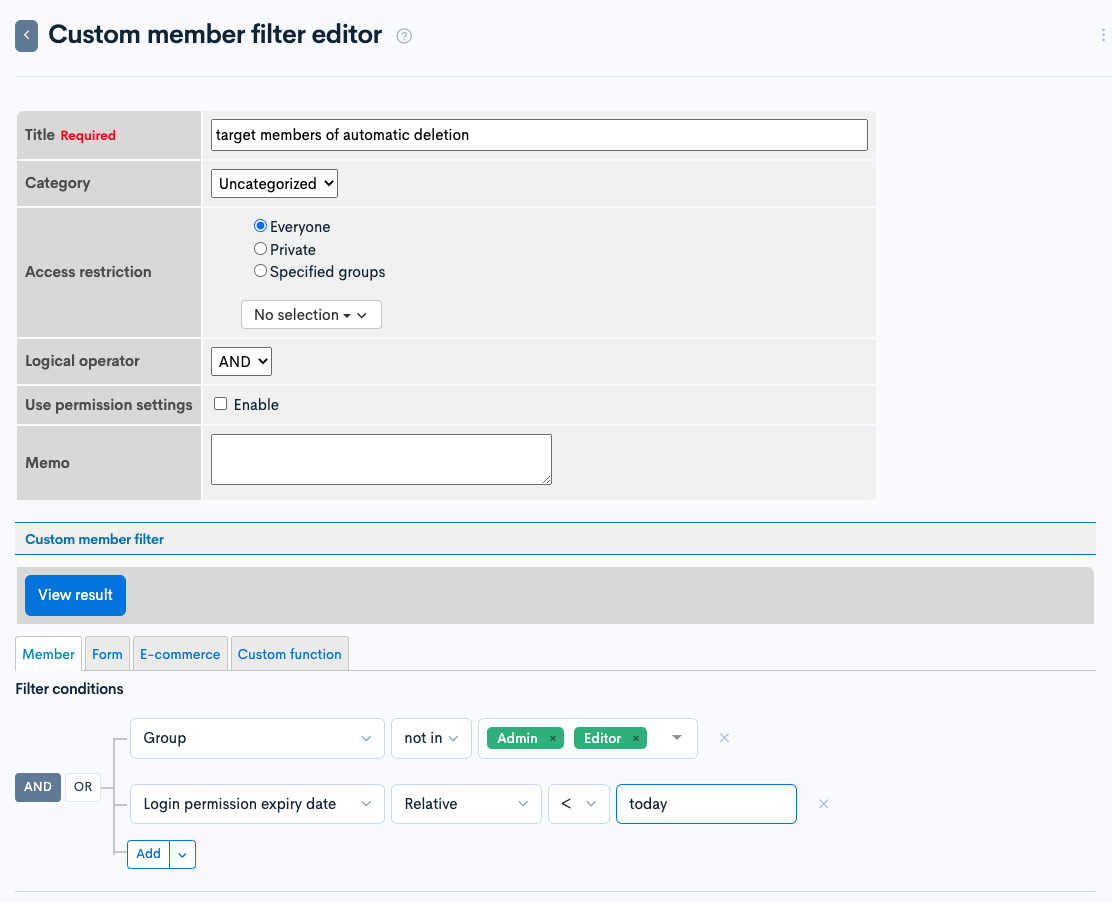Delete the Login permission expiry date condition
Screen dimensions: 1112x902
[823, 803]
